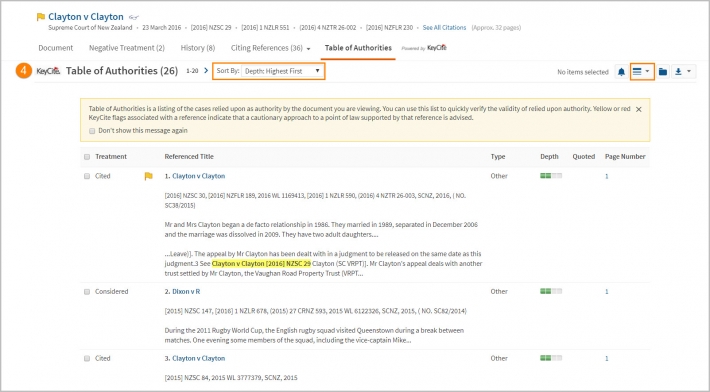Image resolution: width=710 pixels, height=392 pixels.
Task: Open the Clayton v Clayton page title link
Action: 86,17
